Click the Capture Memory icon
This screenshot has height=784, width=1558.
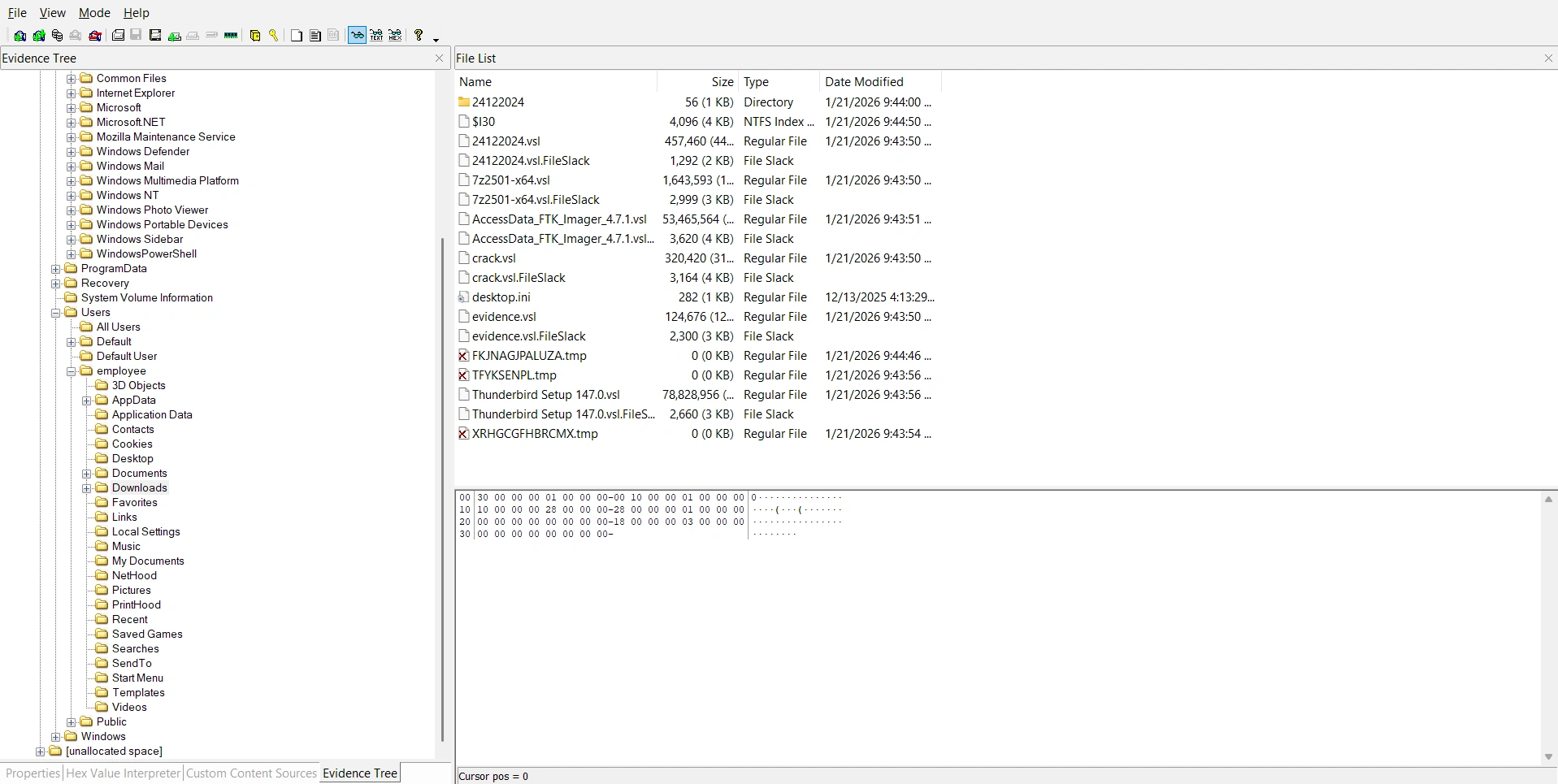(231, 35)
